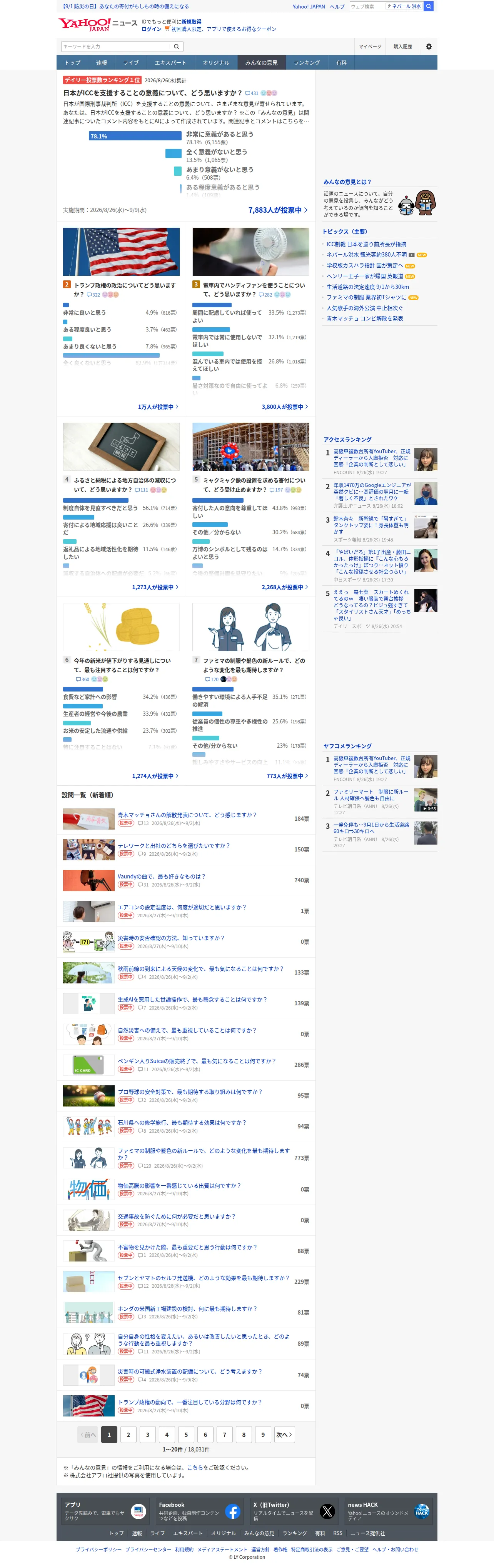Click the マイページ button
The image size is (494, 1568).
point(370,46)
